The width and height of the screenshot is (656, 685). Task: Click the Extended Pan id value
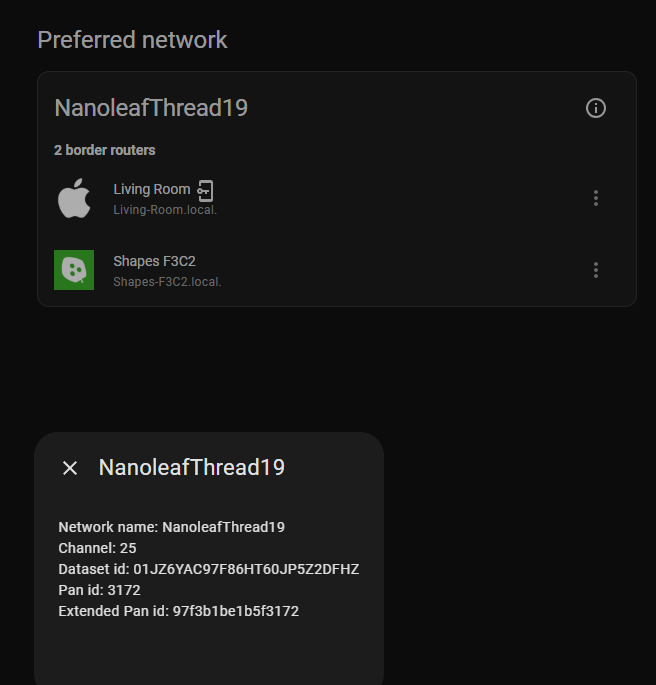236,611
